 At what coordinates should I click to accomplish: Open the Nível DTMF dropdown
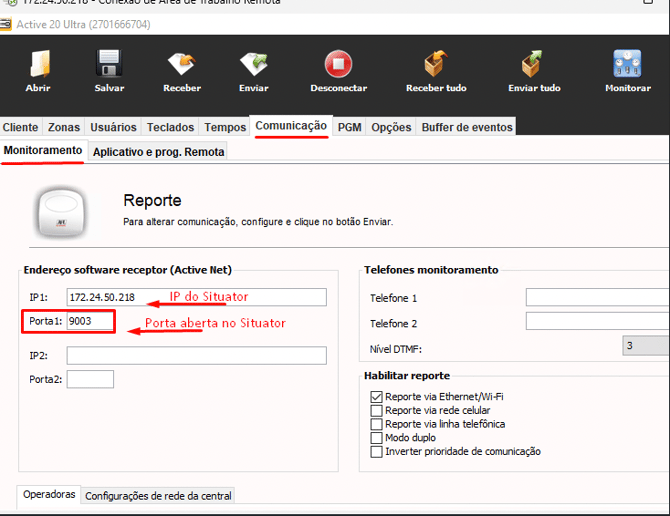[645, 346]
